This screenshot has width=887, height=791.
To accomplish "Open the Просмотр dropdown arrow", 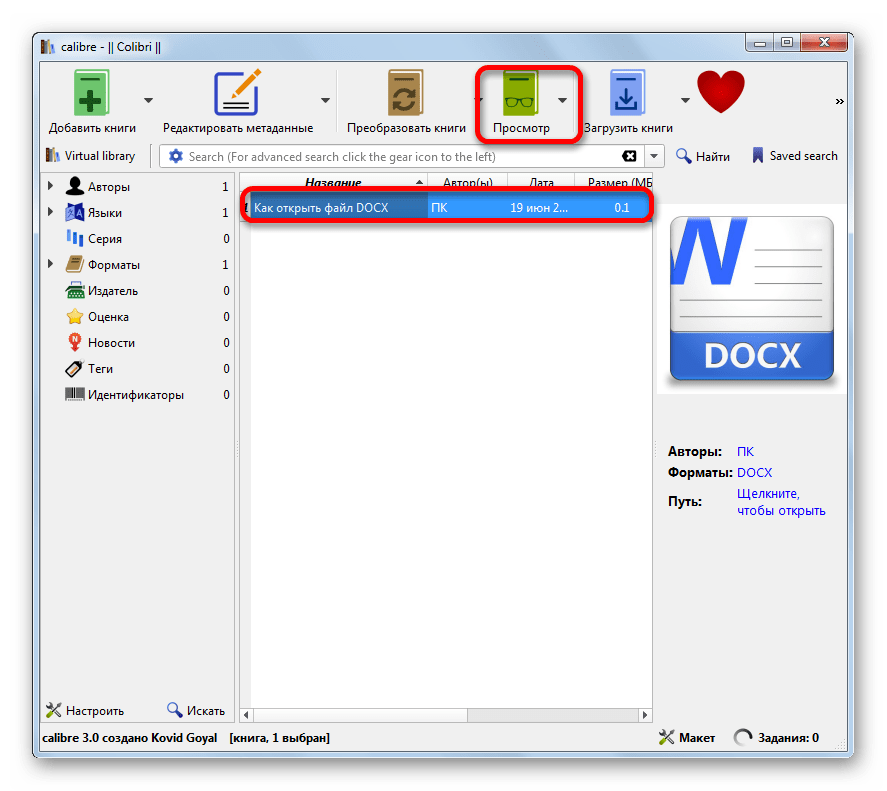I will coord(562,101).
